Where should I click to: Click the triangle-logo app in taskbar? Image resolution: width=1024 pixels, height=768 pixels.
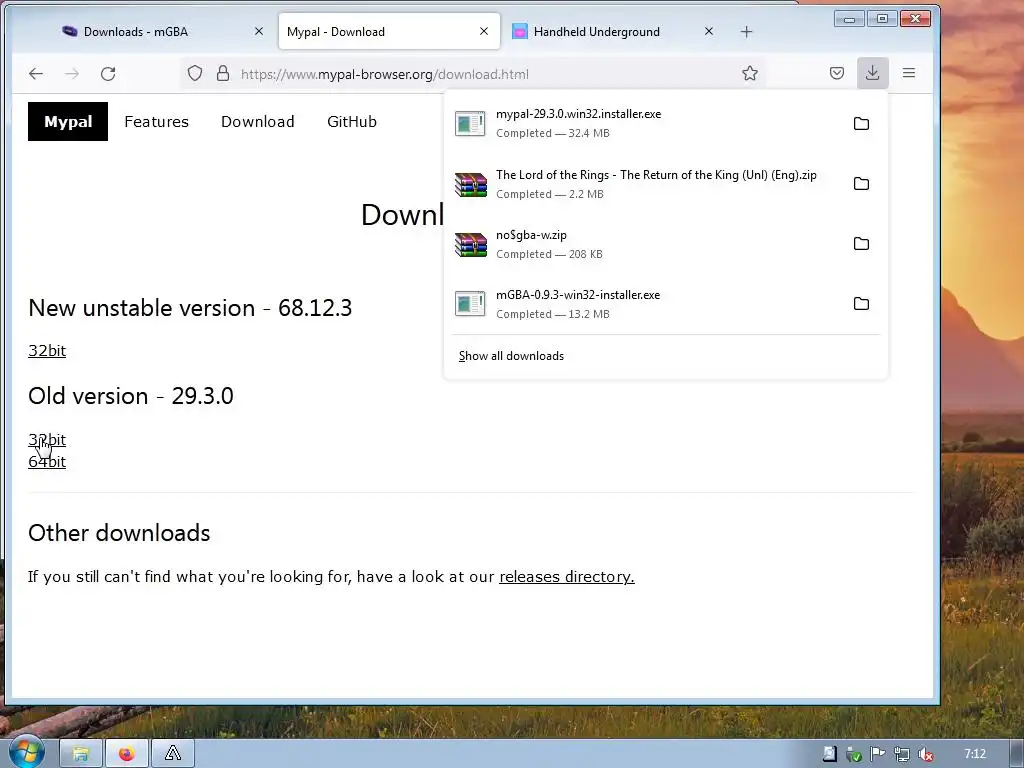pyautogui.click(x=173, y=754)
